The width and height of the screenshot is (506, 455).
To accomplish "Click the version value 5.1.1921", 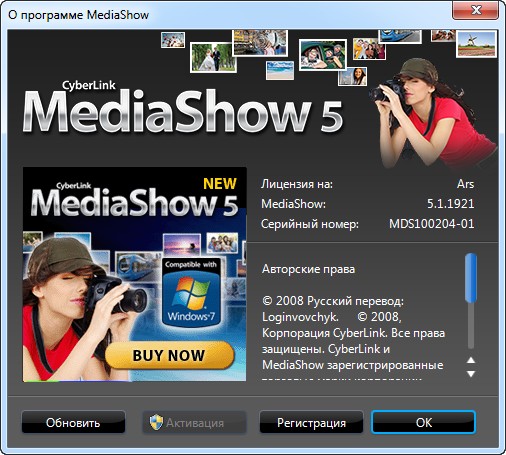I will click(x=450, y=204).
